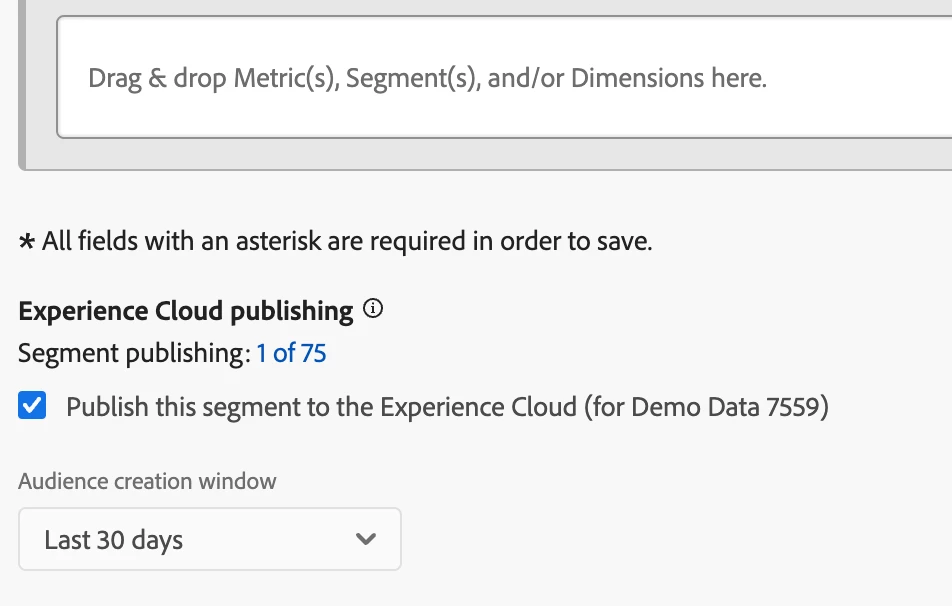Click the 'Segment publishing:' label text
952x606 pixels.
(132, 353)
